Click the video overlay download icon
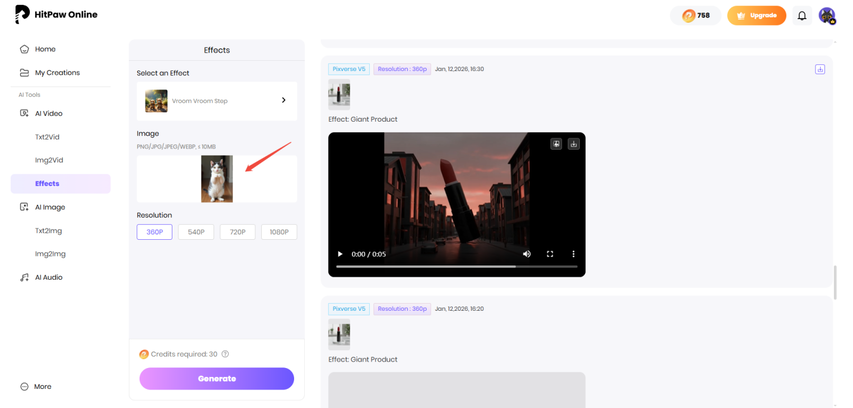The image size is (853, 408). click(x=574, y=144)
